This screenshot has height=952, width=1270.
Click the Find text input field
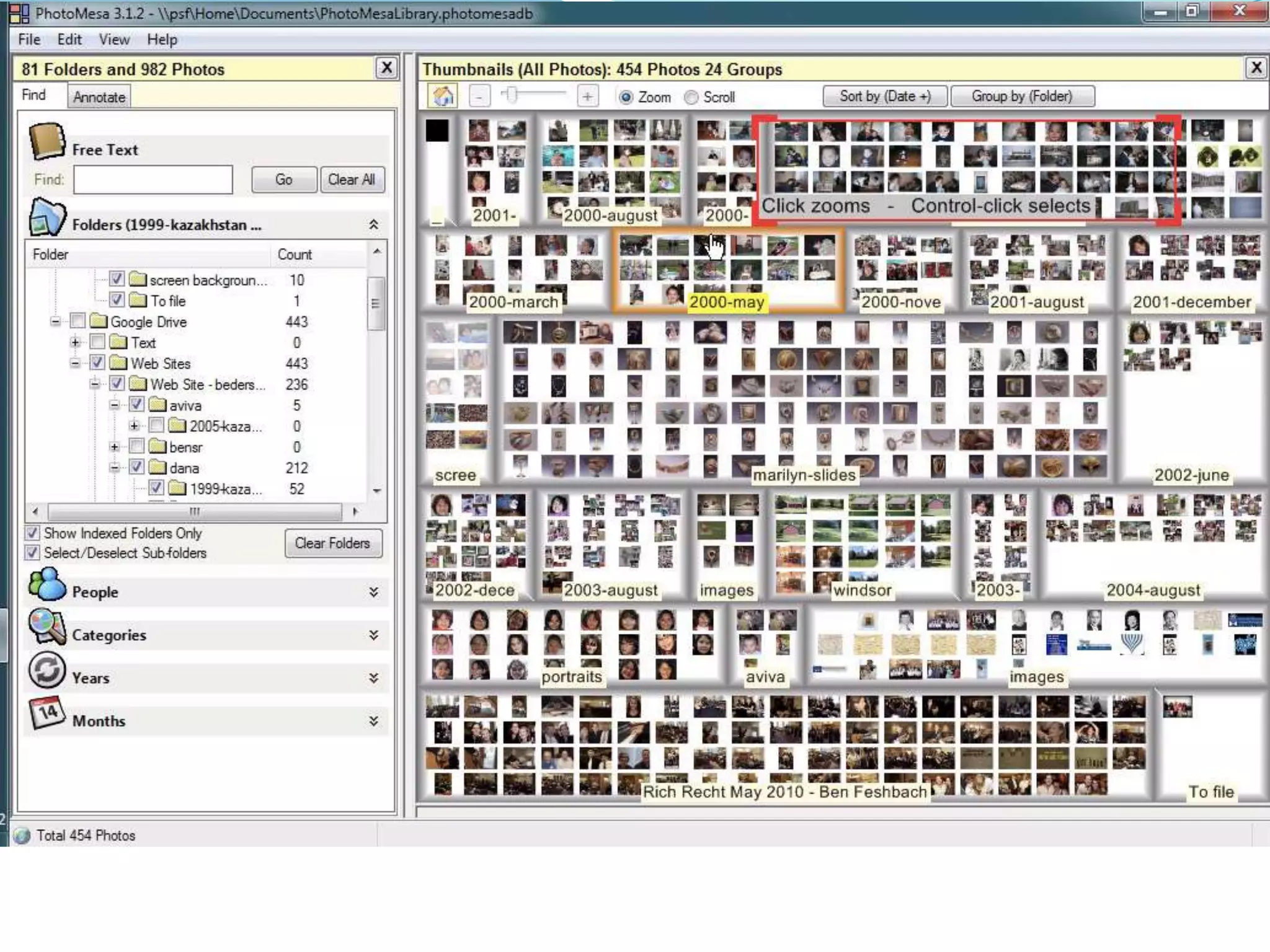click(x=153, y=180)
